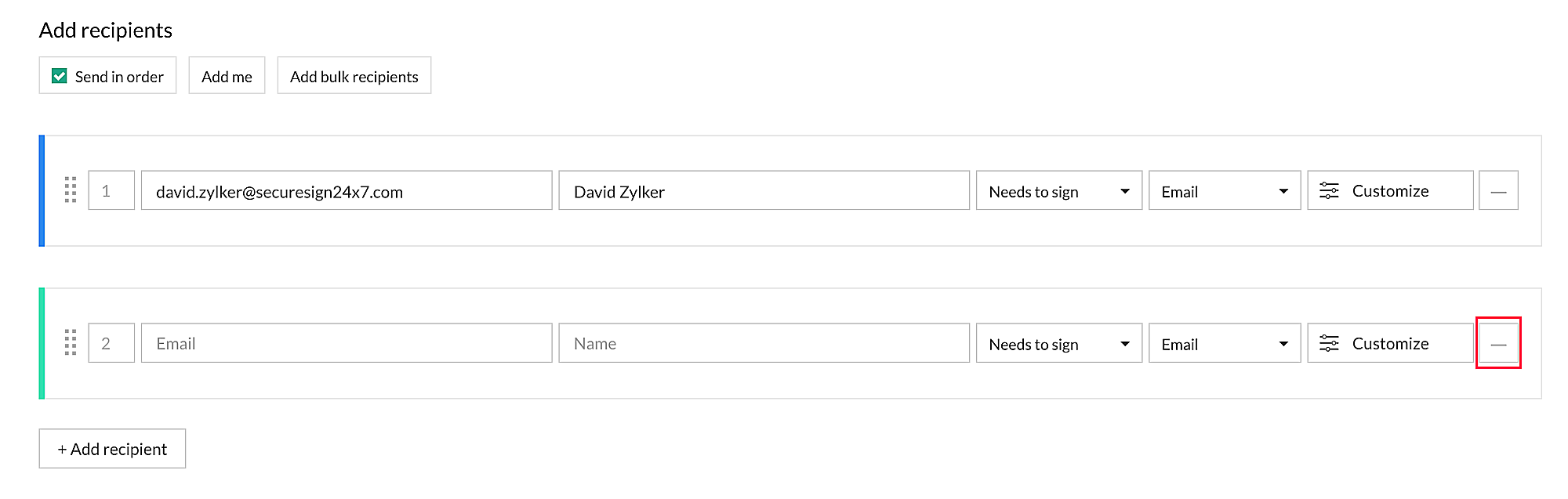Click sliders icon in David Zylker's Customize
The image size is (1568, 499).
click(1329, 190)
